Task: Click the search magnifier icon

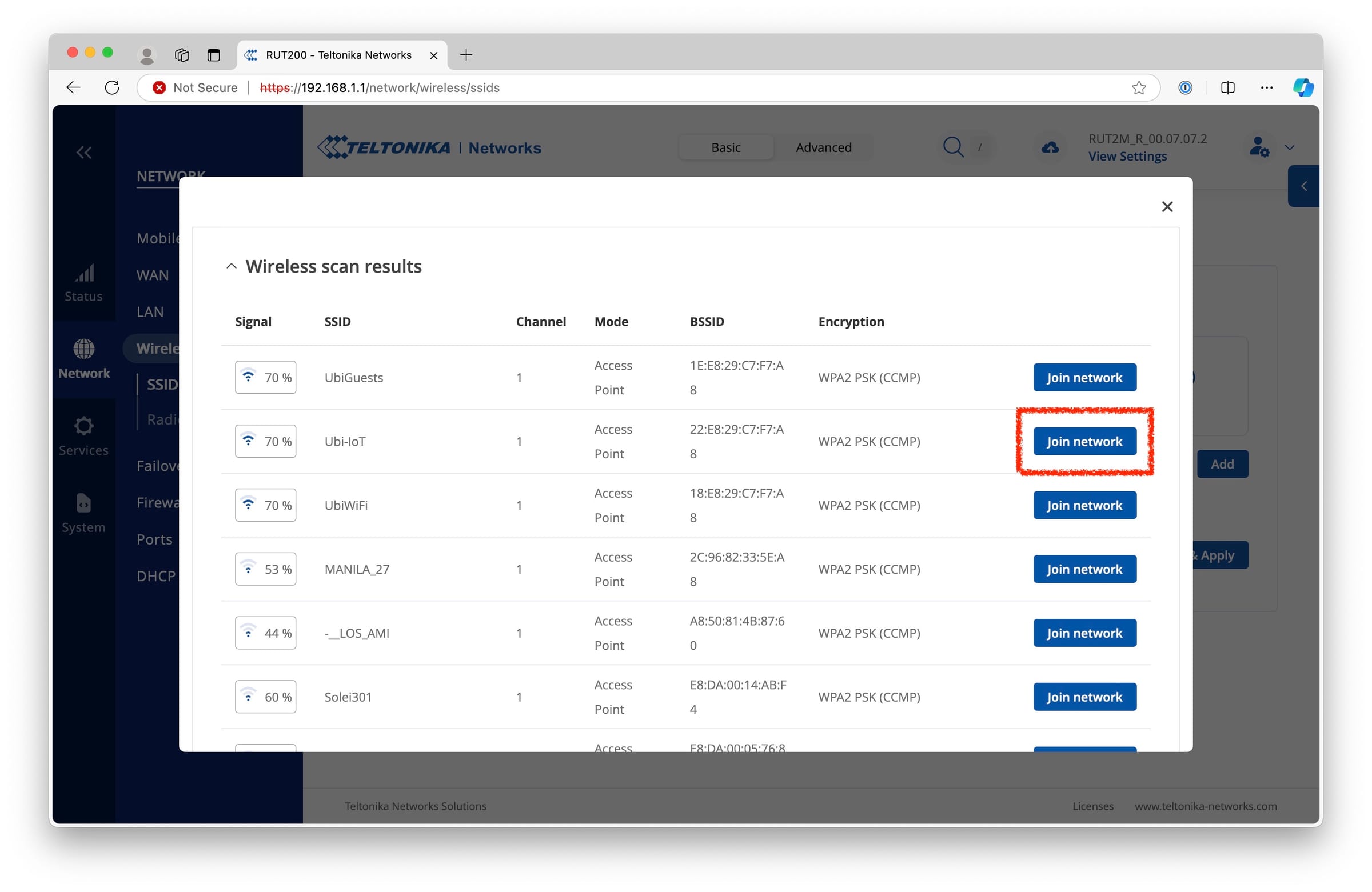Action: point(953,147)
